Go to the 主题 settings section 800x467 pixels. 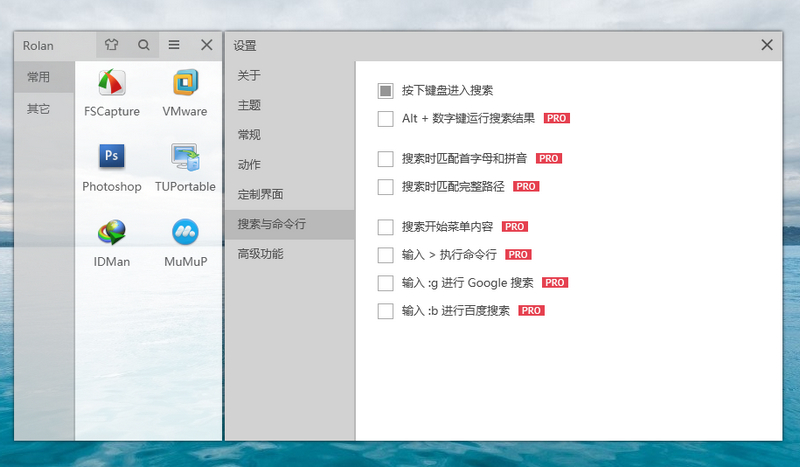click(x=249, y=105)
